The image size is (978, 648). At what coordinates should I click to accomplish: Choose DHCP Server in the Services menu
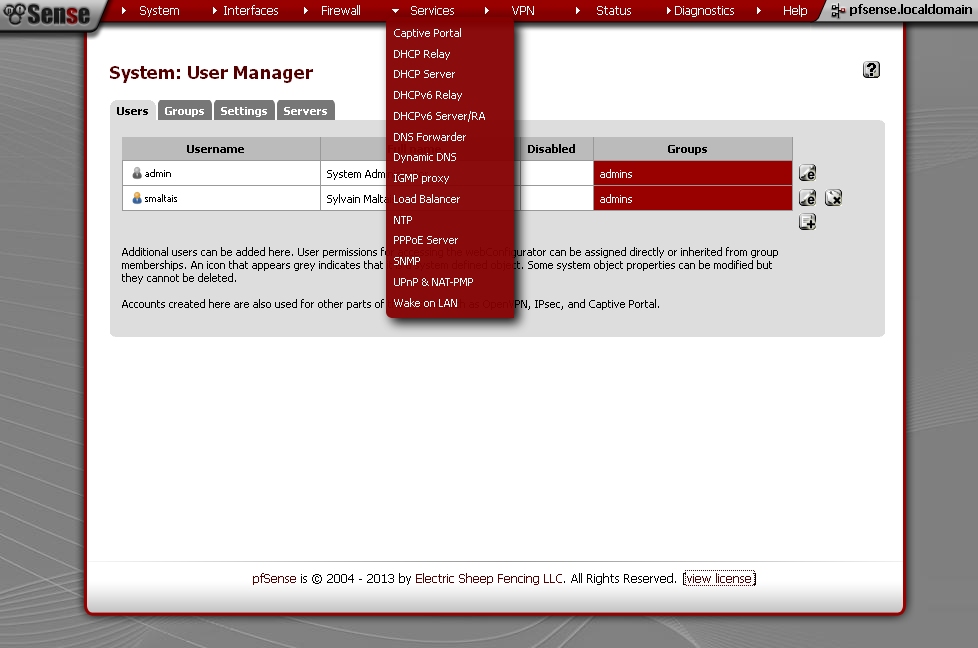(424, 74)
